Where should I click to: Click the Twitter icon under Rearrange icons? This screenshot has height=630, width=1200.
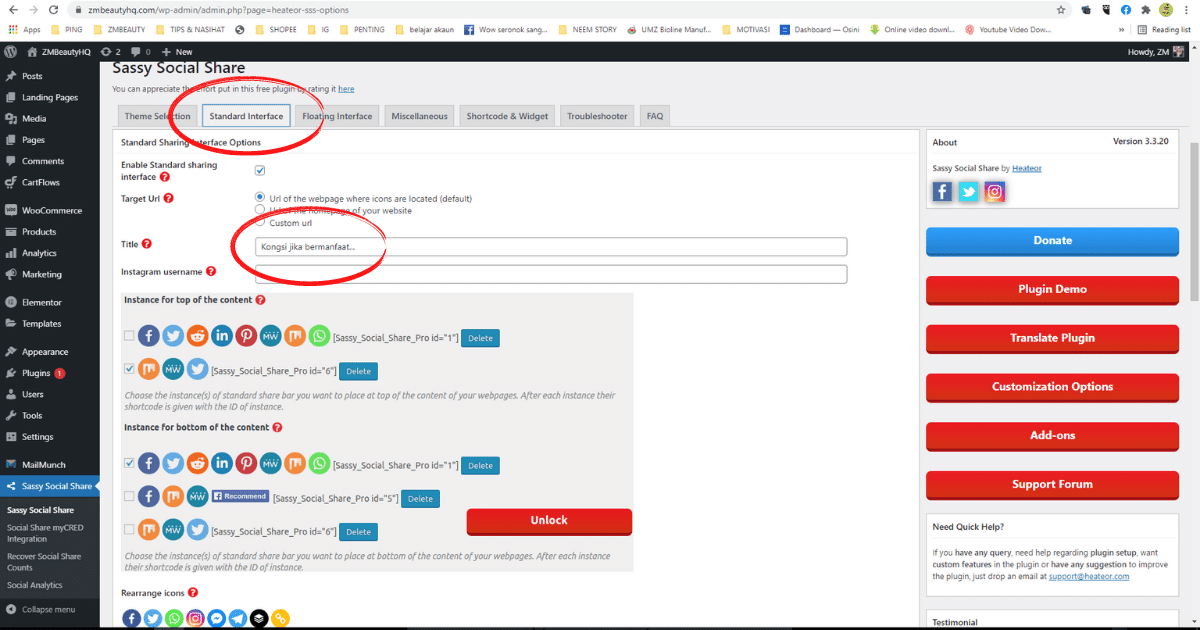click(x=152, y=619)
